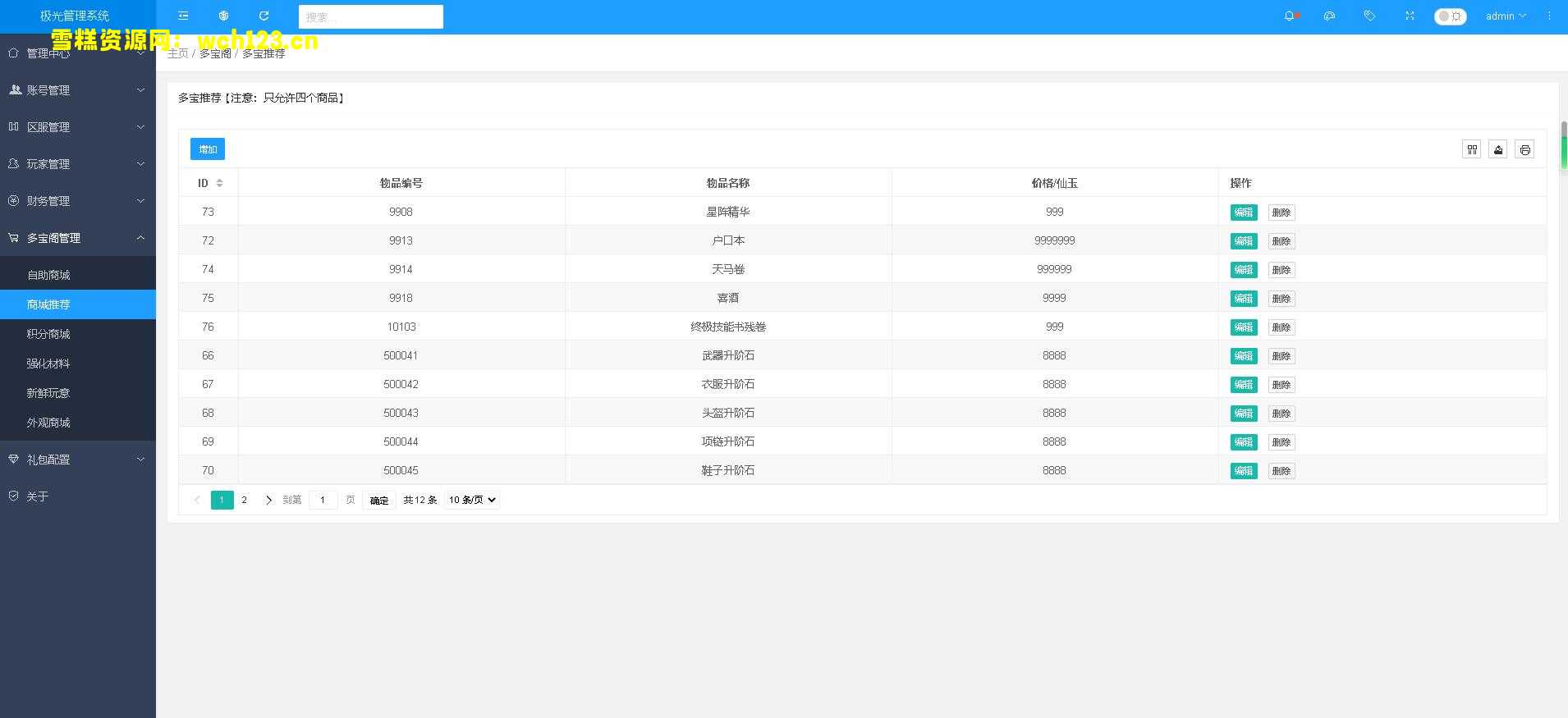Click the search input in header
The width and height of the screenshot is (1568, 718).
click(371, 16)
